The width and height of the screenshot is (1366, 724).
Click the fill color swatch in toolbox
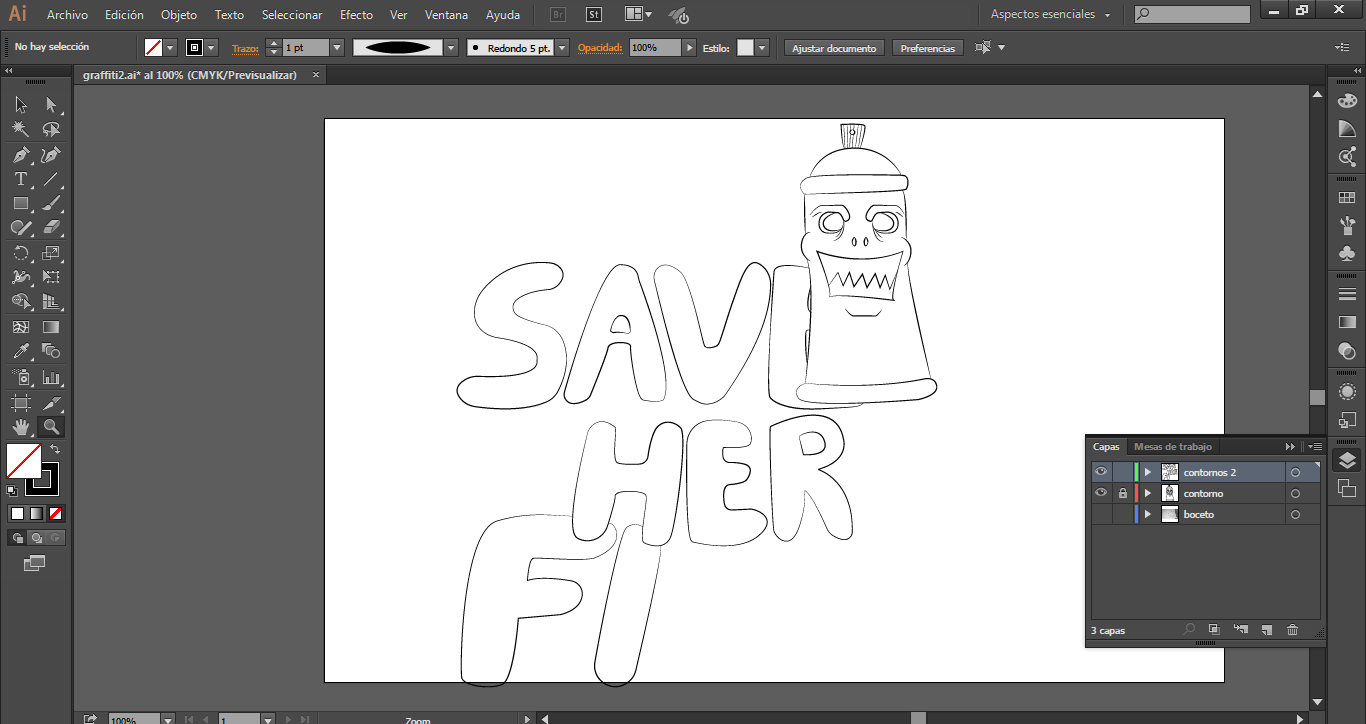[23, 461]
